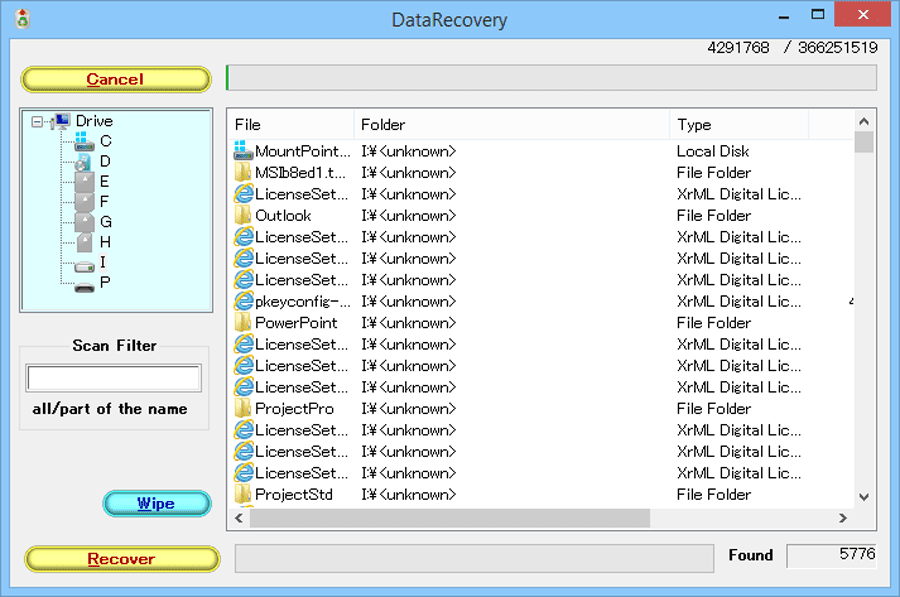Viewport: 900px width, 597px height.
Task: Click the '366251519' total counter
Action: point(837,48)
